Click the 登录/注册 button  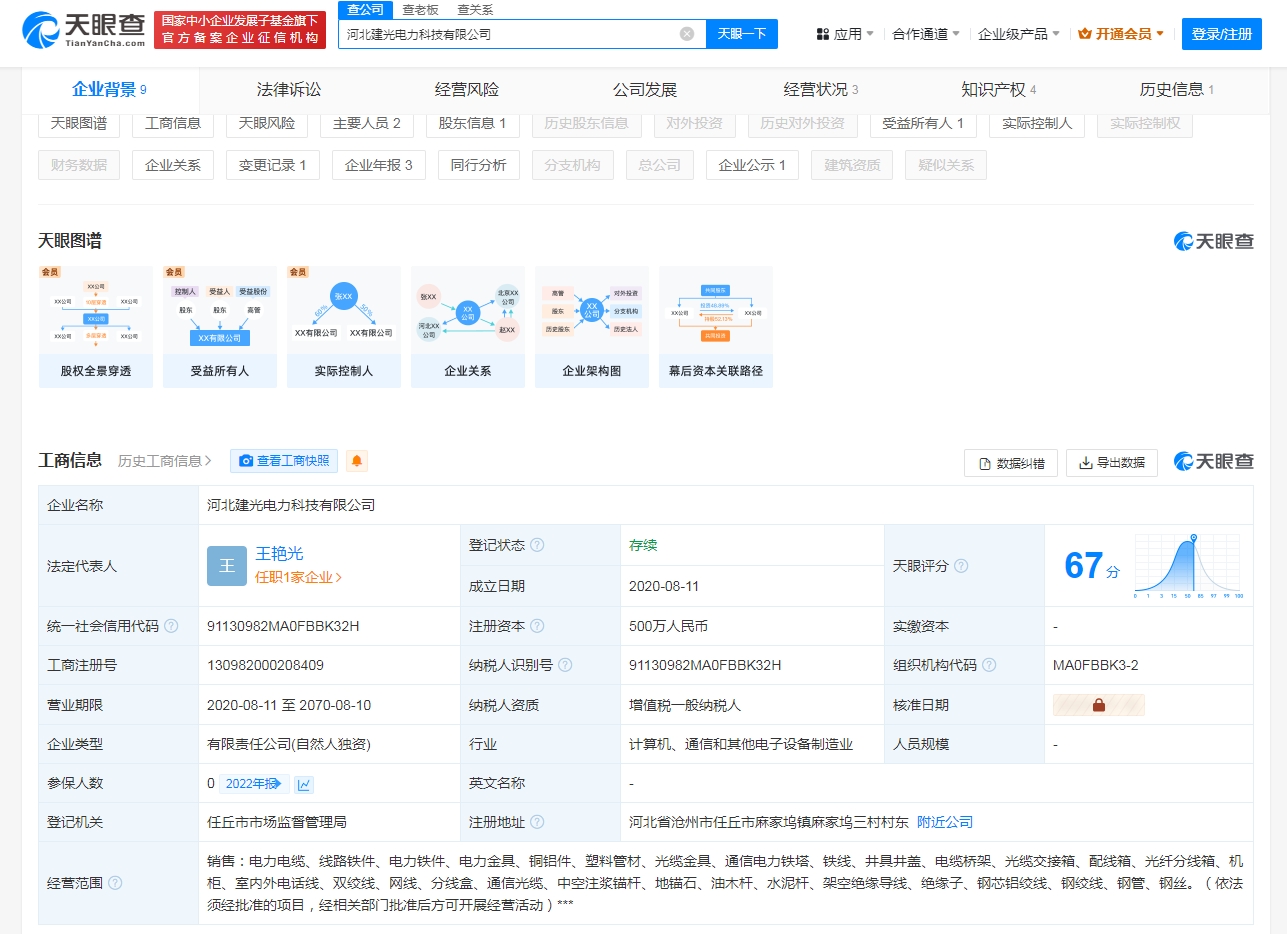click(1222, 34)
